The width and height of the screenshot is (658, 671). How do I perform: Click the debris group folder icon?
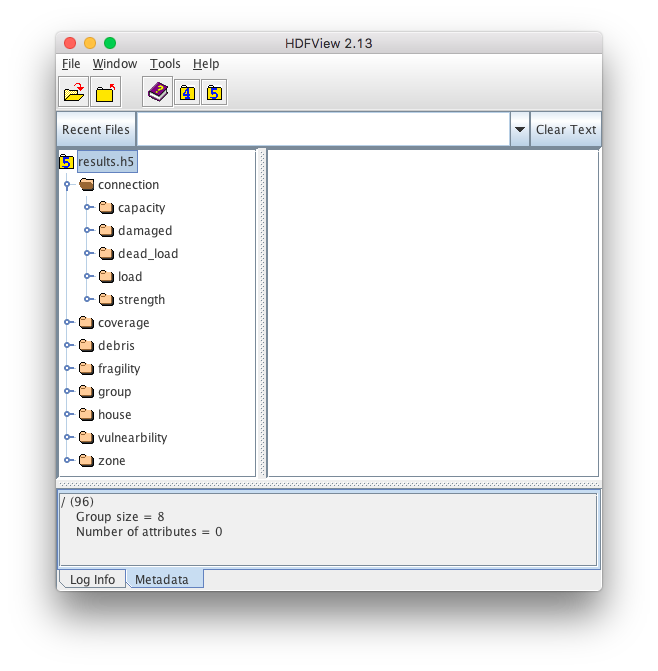[86, 345]
